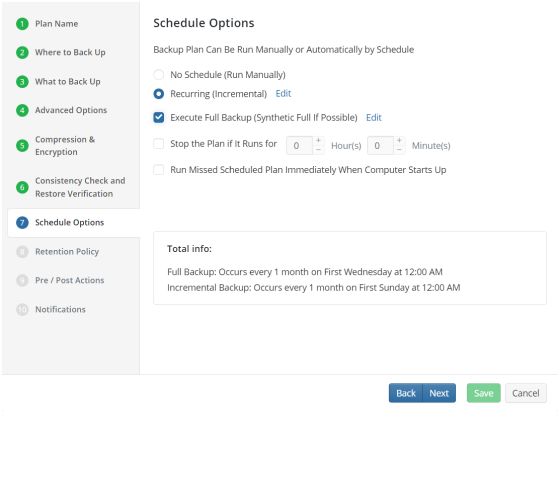Uncheck Execute Full Backup checkbox
This screenshot has width=560, height=480.
[159, 118]
